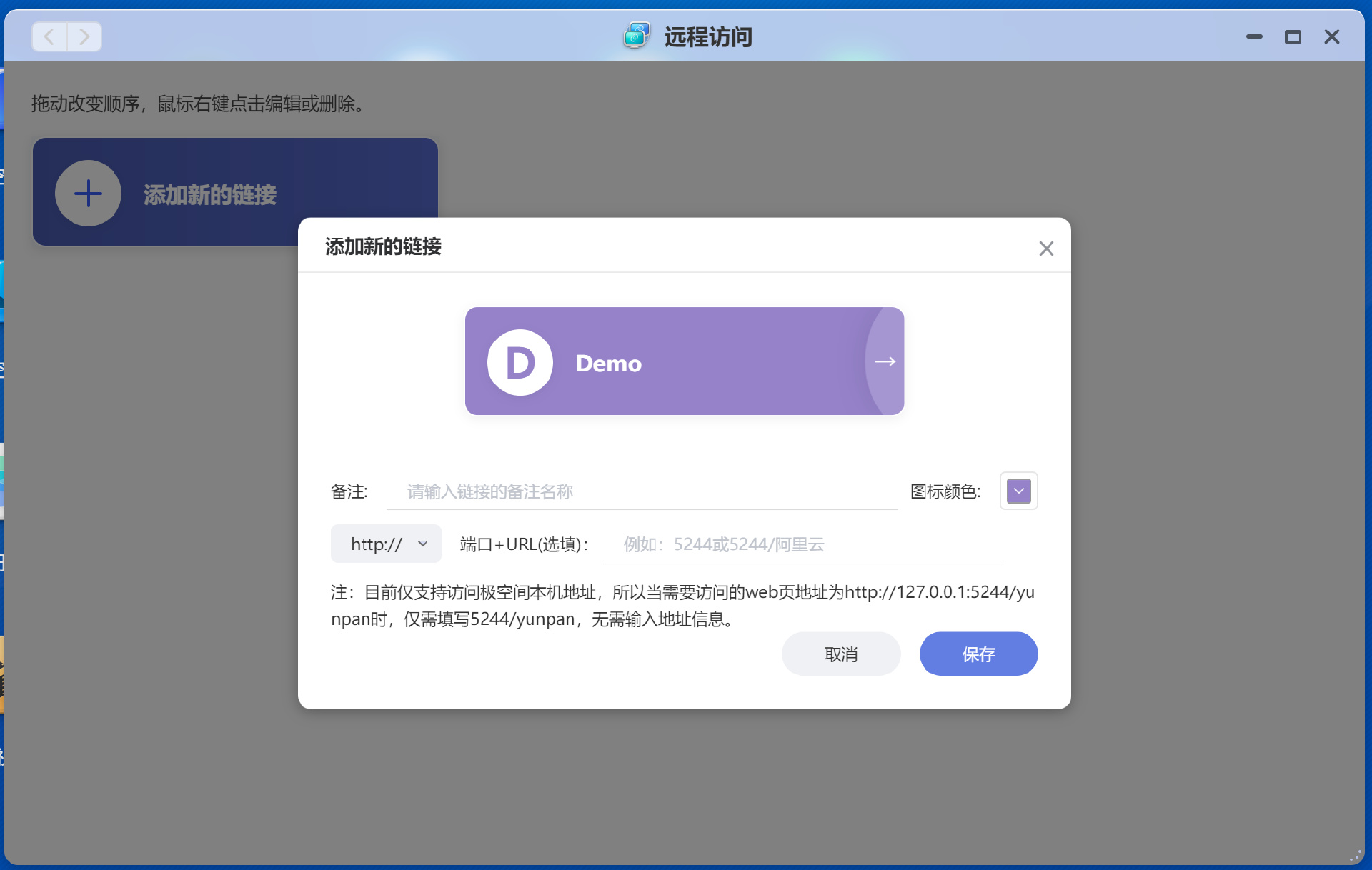
Task: Click the plus icon to add link
Action: [88, 194]
